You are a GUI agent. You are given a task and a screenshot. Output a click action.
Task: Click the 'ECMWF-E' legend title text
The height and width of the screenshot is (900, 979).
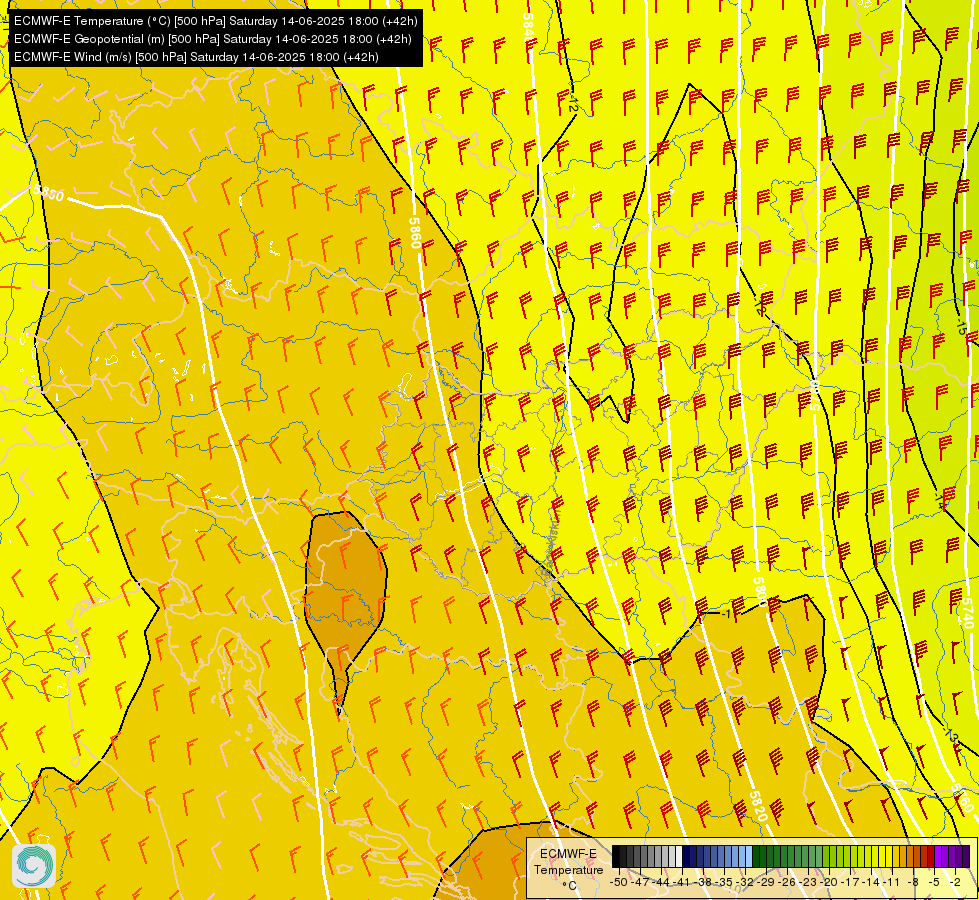coord(568,854)
